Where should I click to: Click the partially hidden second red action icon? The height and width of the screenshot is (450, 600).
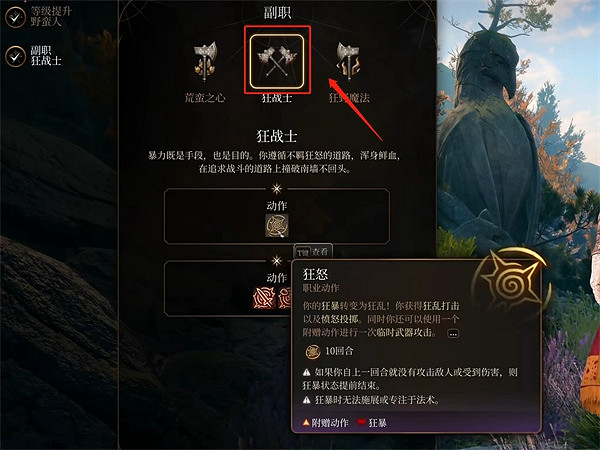coord(285,298)
